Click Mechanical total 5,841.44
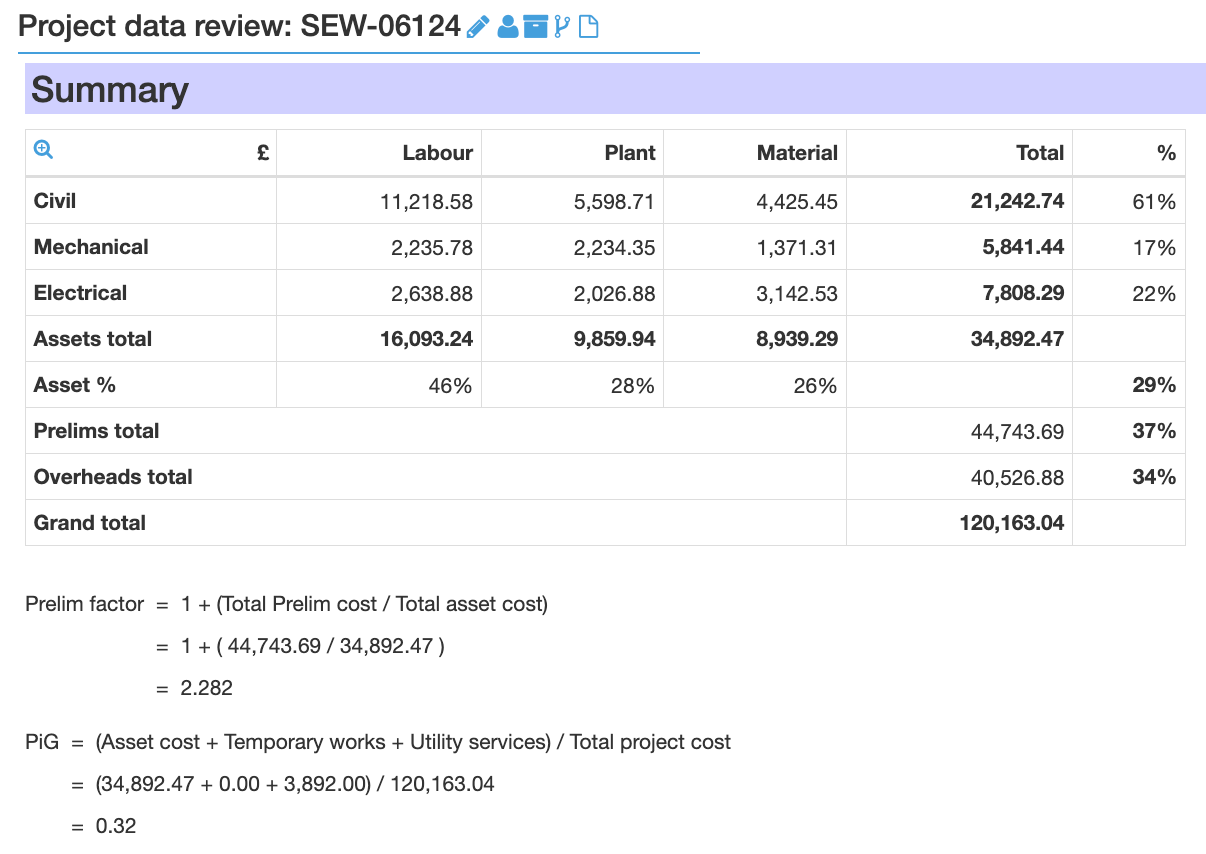The width and height of the screenshot is (1206, 854). pyautogui.click(x=1023, y=247)
